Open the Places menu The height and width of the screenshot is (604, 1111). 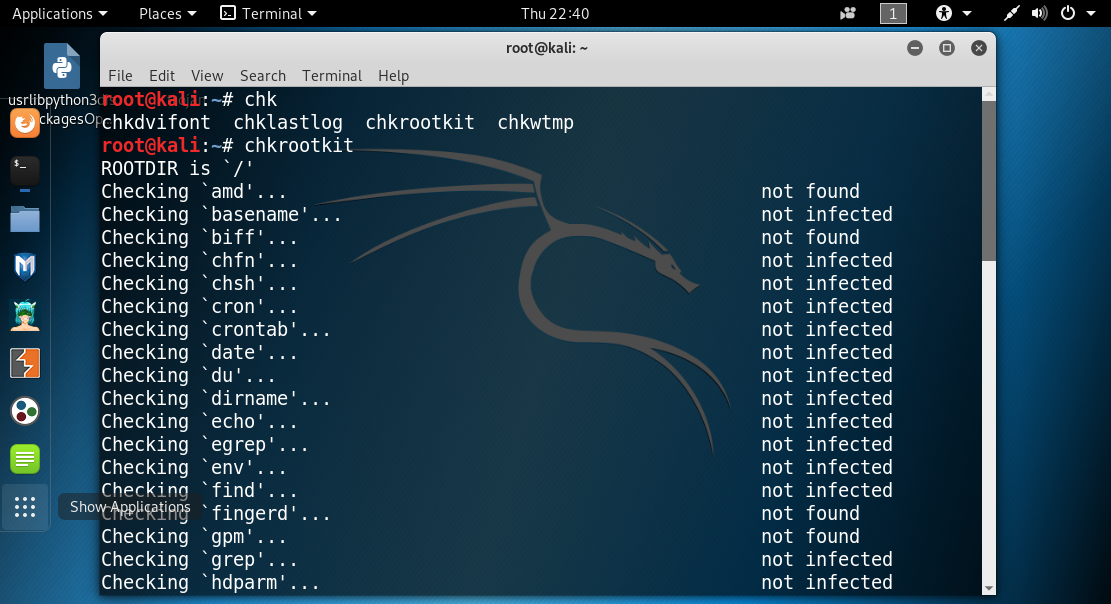[x=167, y=13]
